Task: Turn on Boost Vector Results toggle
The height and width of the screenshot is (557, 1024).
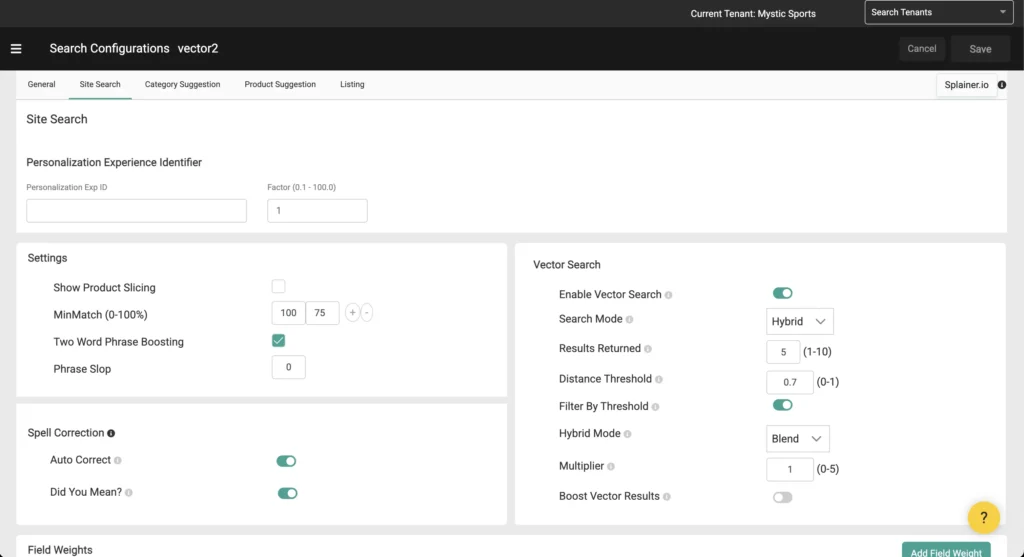Action: tap(782, 497)
